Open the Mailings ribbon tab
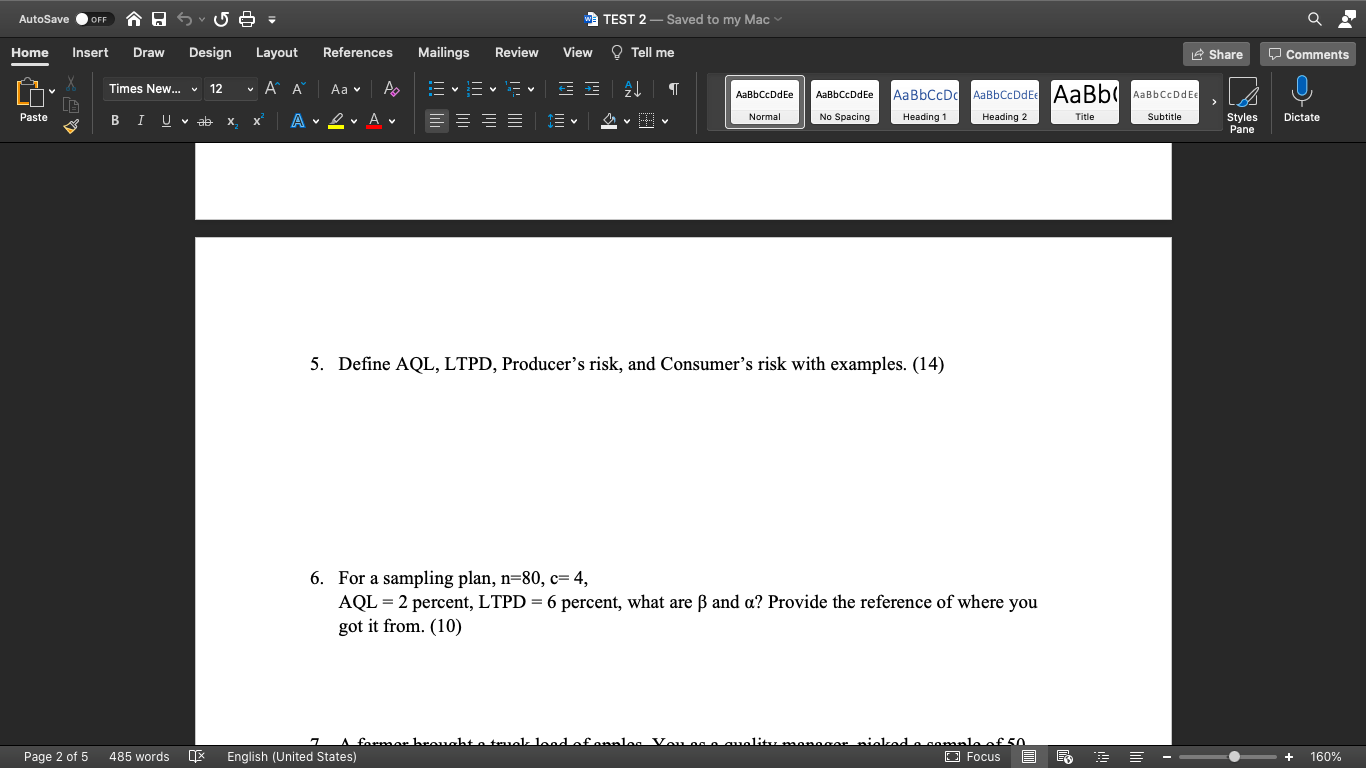The height and width of the screenshot is (768, 1366). point(444,52)
